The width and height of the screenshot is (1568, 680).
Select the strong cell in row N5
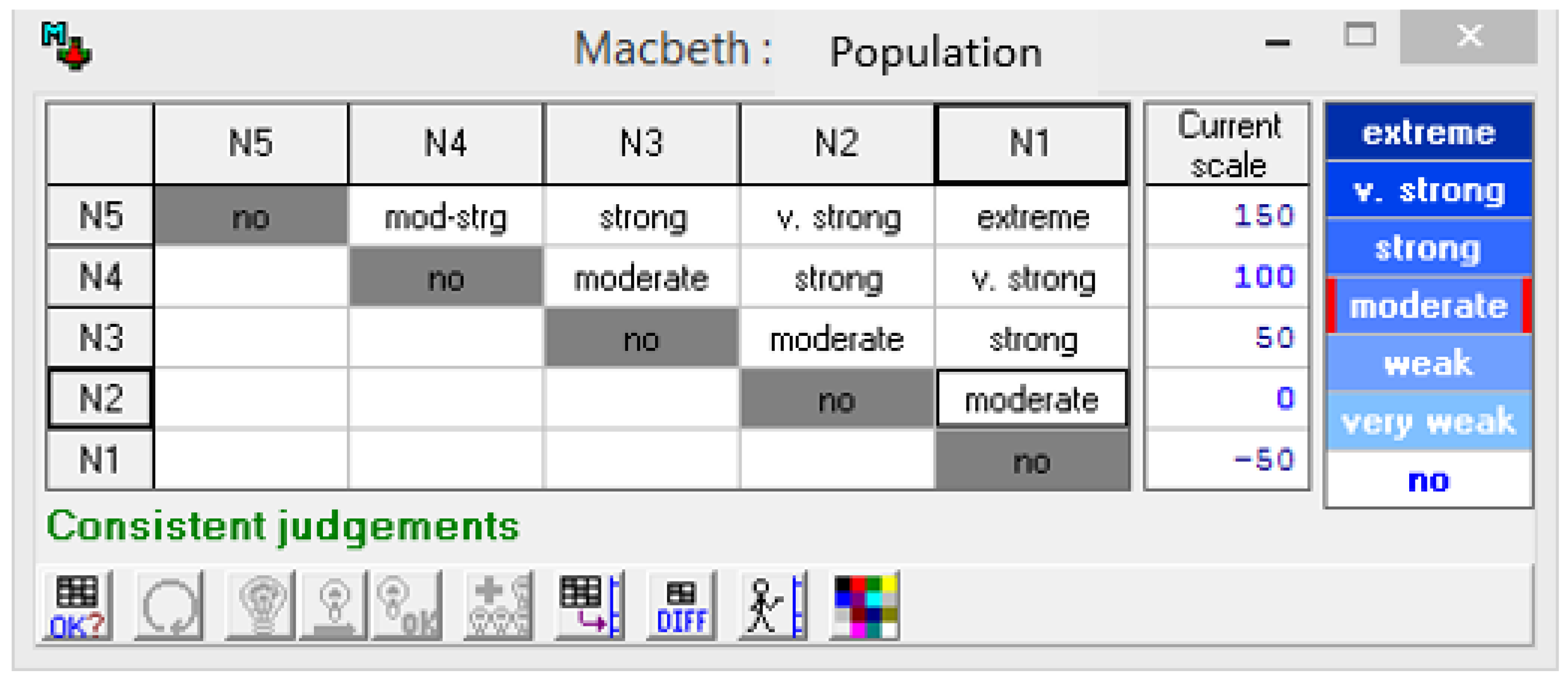pyautogui.click(x=642, y=217)
